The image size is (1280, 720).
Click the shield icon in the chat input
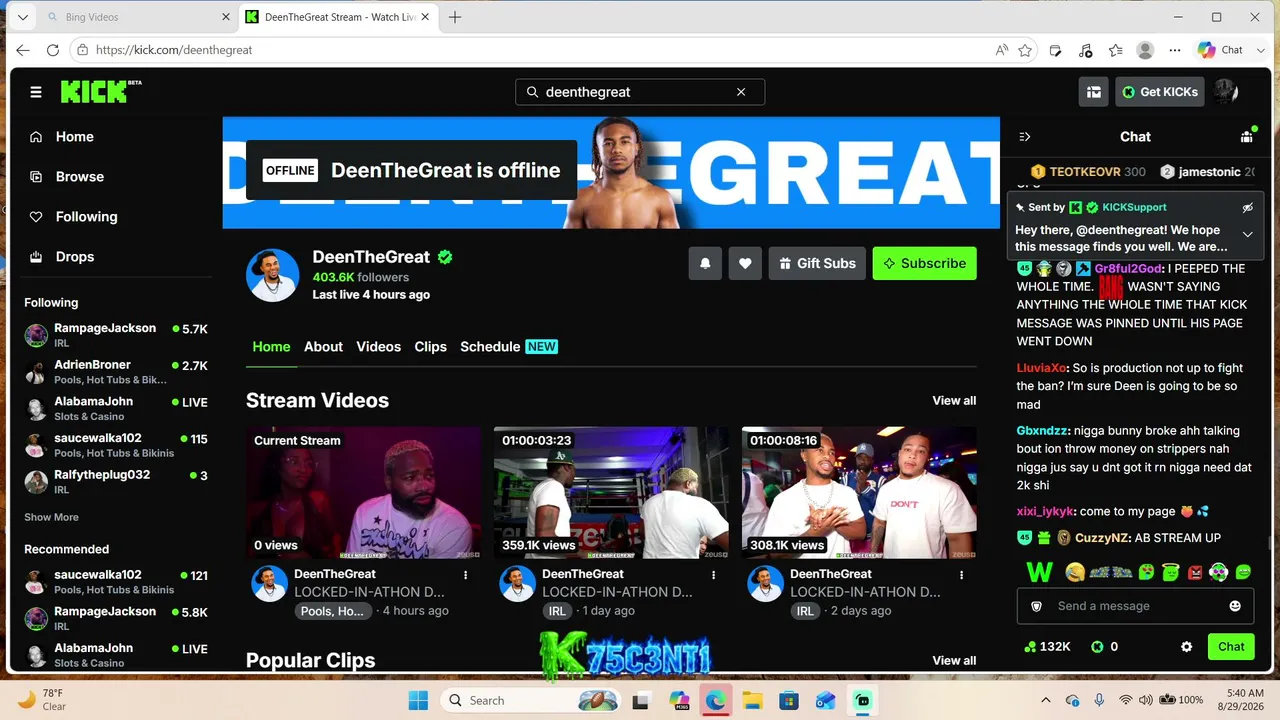point(1037,606)
